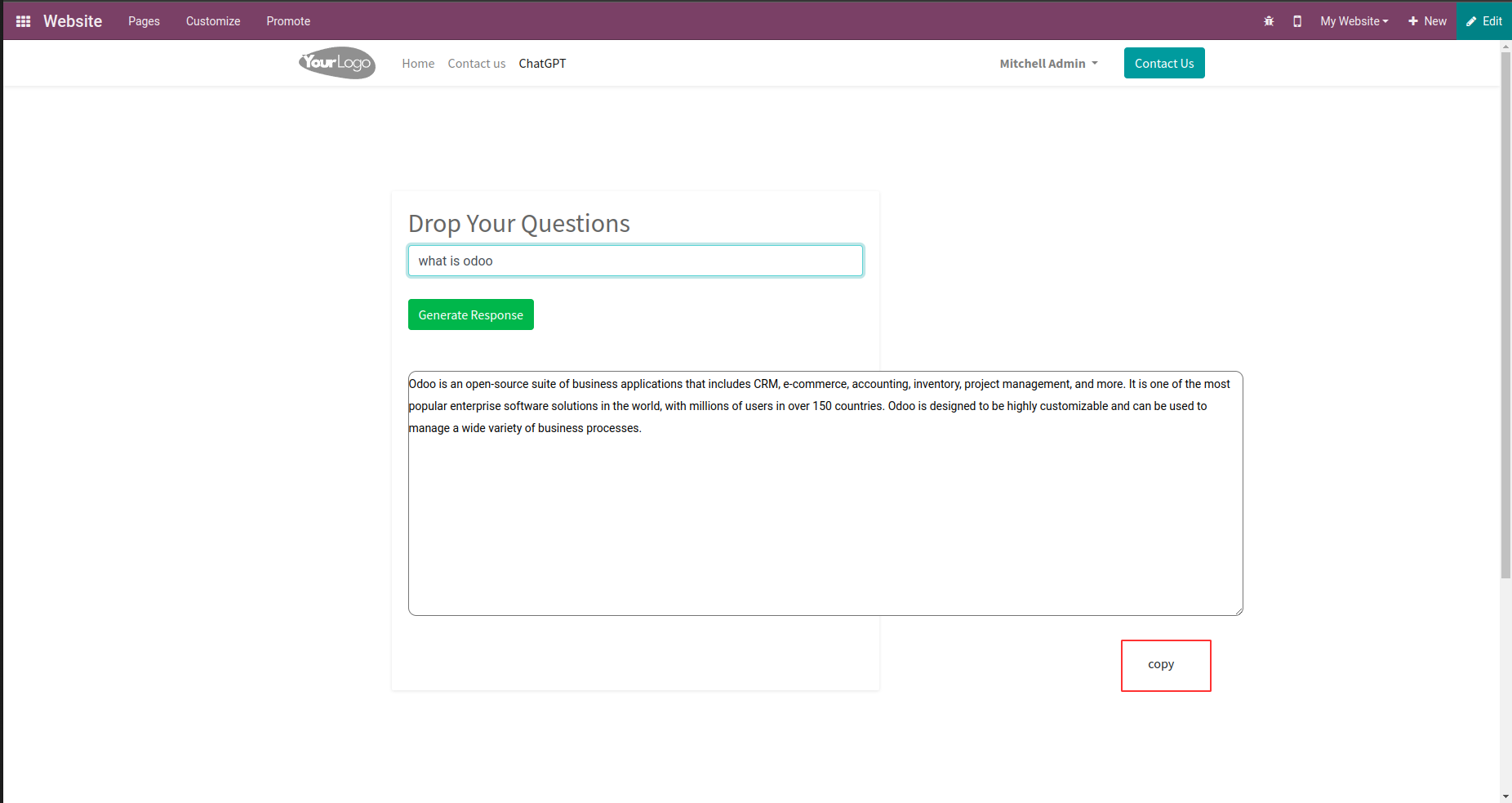Click inside the response text area
Image resolution: width=1512 pixels, height=803 pixels.
tap(825, 493)
